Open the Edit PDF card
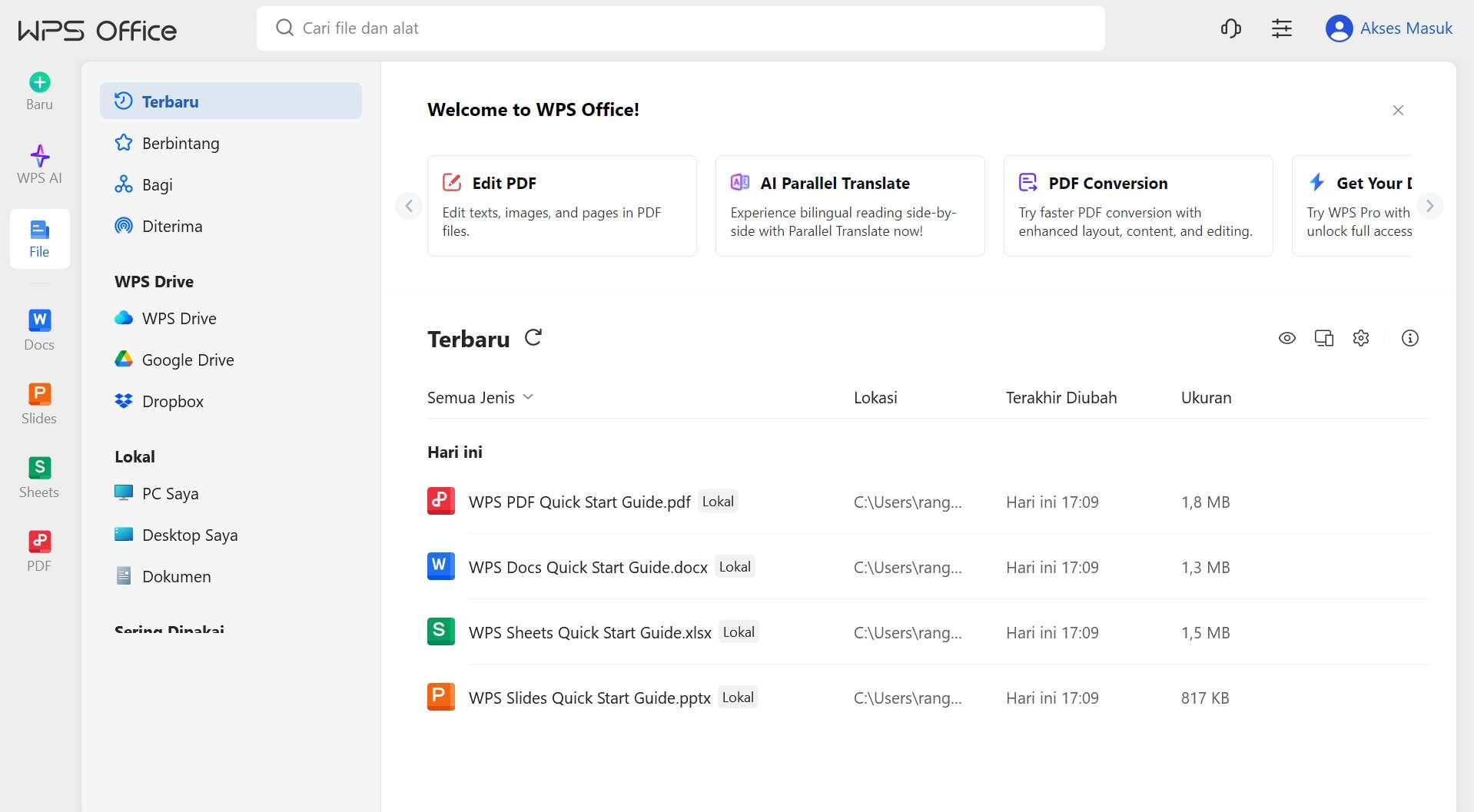Viewport: 1474px width, 812px height. point(562,205)
